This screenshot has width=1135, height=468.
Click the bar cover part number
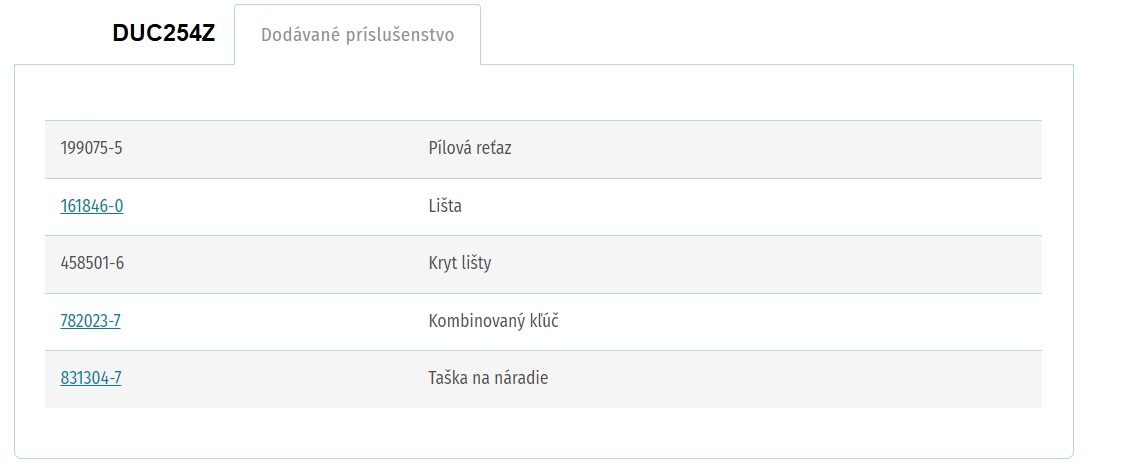[92, 263]
